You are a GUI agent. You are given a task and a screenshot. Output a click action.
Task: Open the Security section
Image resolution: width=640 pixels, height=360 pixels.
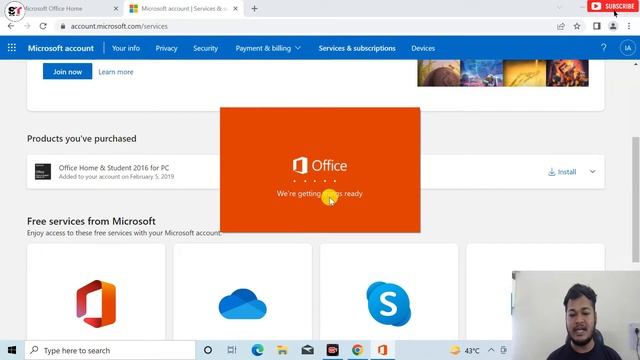[x=205, y=48]
